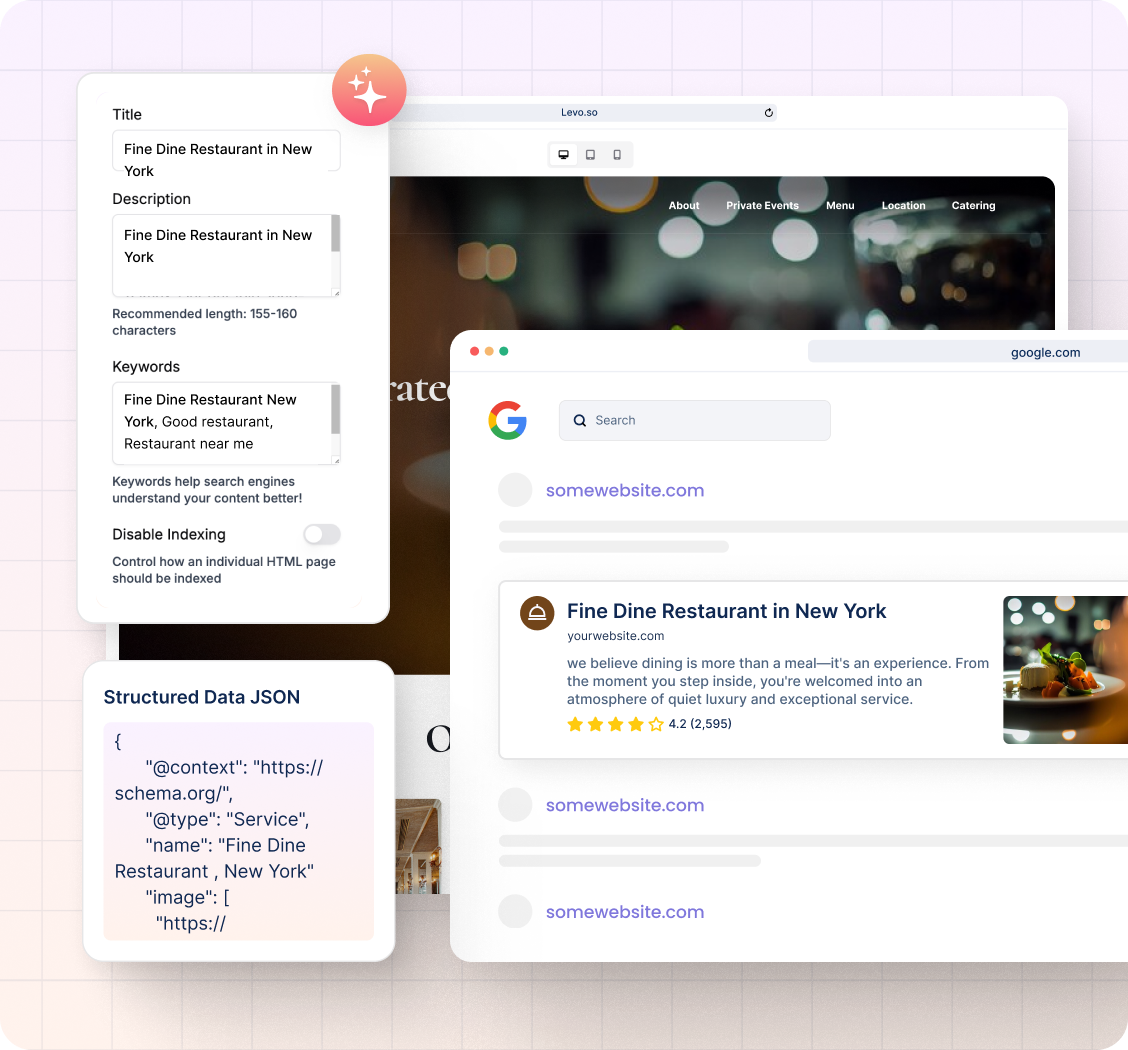This screenshot has width=1128, height=1050.
Task: Click into the Keywords text area
Action: (221, 422)
